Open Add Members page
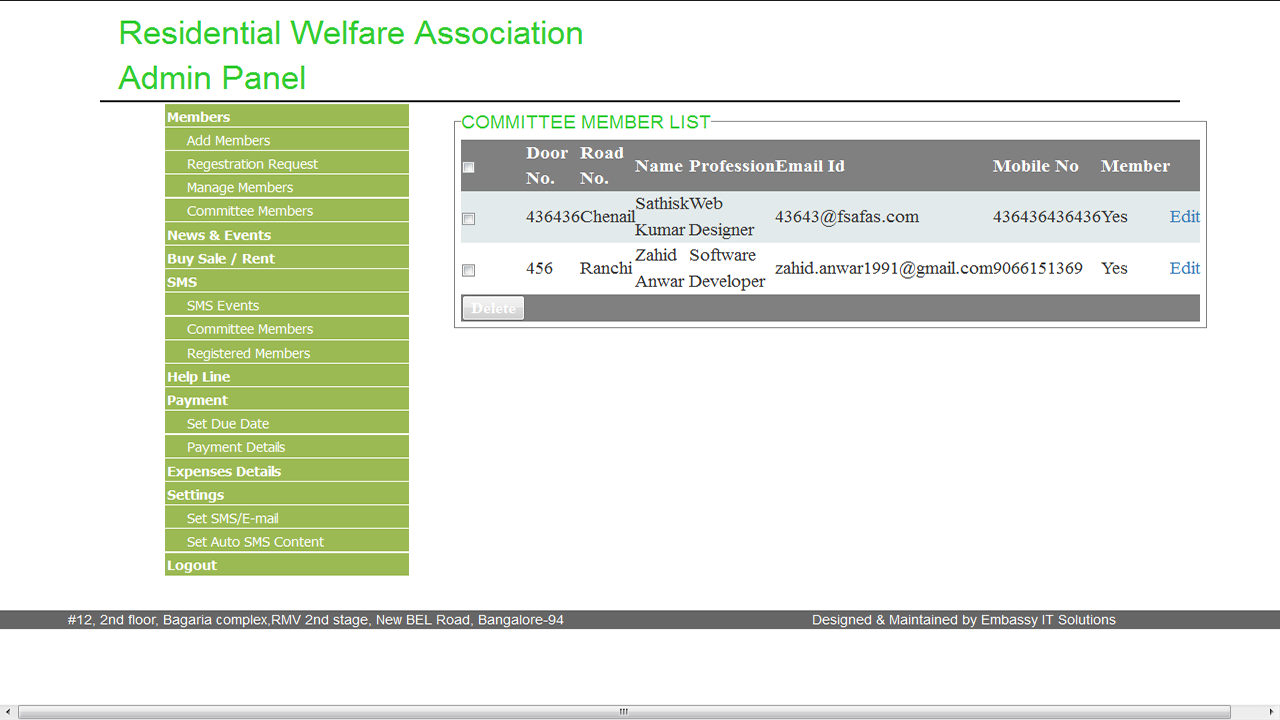 point(287,140)
